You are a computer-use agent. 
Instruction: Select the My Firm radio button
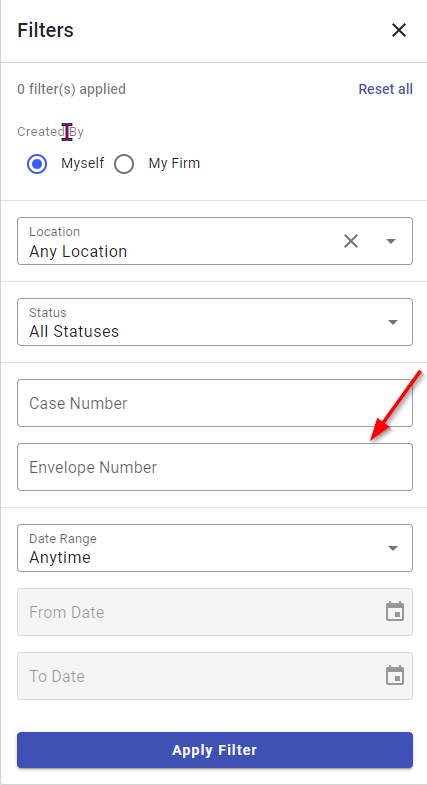(x=124, y=164)
